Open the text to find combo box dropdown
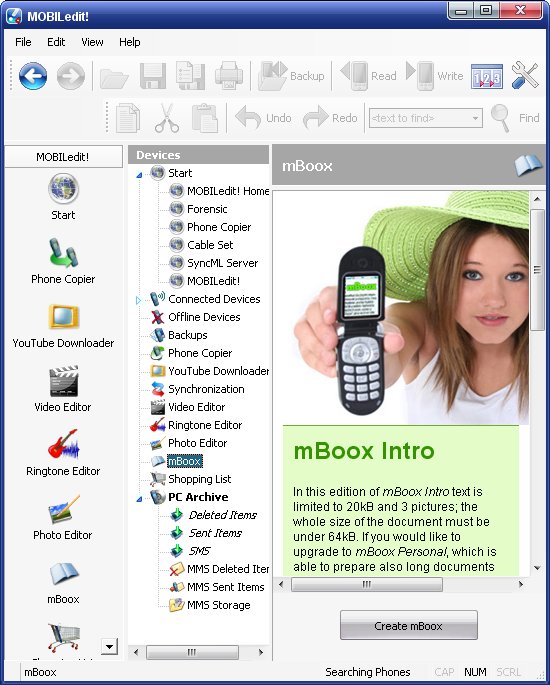Image resolution: width=550 pixels, height=685 pixels. (475, 118)
